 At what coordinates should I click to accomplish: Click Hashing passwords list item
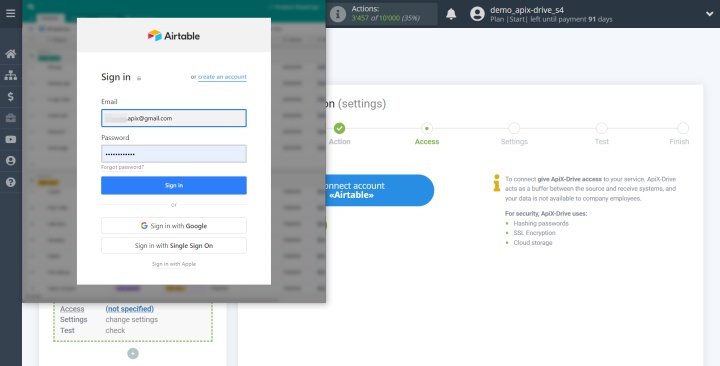click(x=541, y=223)
